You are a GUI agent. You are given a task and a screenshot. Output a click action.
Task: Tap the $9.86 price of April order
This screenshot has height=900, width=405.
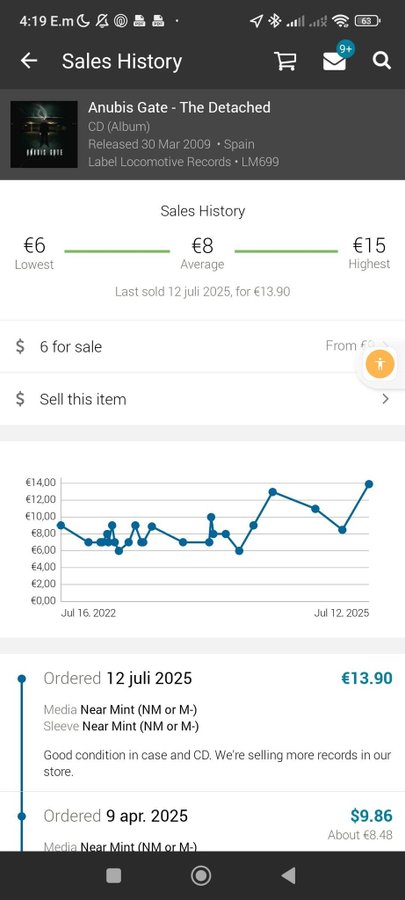pyautogui.click(x=372, y=816)
